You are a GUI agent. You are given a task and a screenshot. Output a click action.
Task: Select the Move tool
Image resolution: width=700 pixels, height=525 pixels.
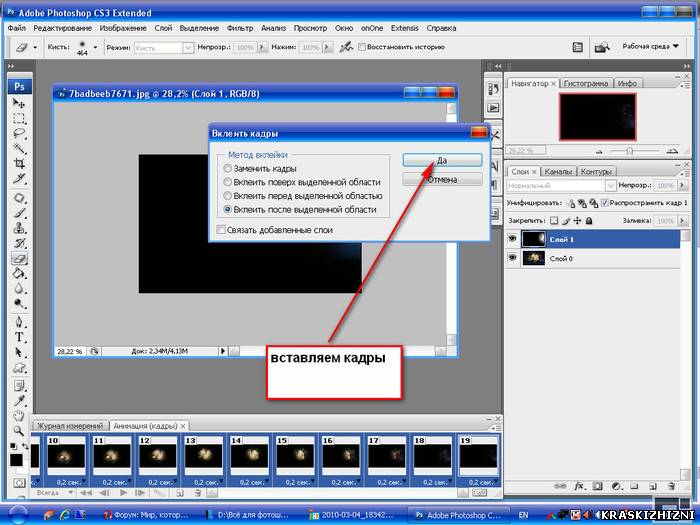click(x=19, y=104)
